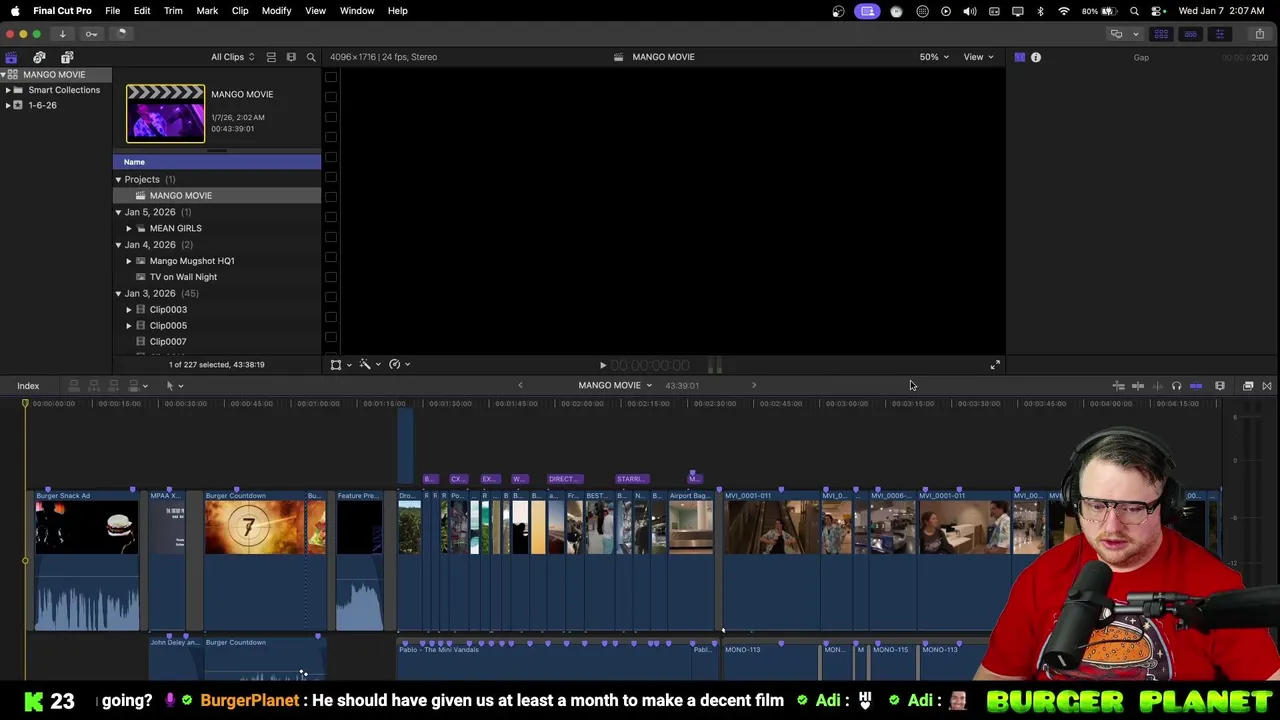Open the Window menu
This screenshot has height=720, width=1280.
point(357,11)
